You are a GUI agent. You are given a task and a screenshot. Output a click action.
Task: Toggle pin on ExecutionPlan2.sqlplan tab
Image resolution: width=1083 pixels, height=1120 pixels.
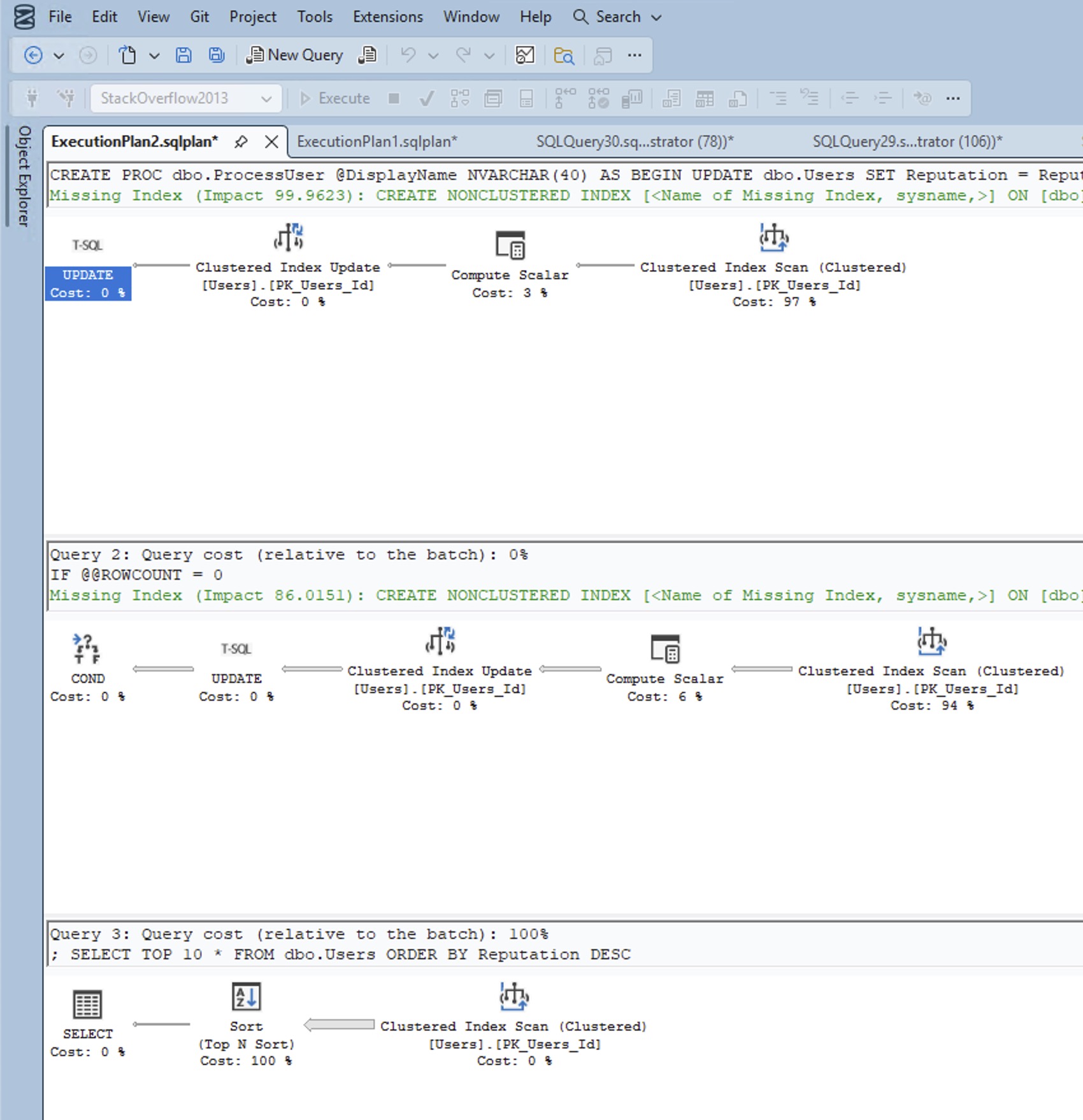pos(241,141)
